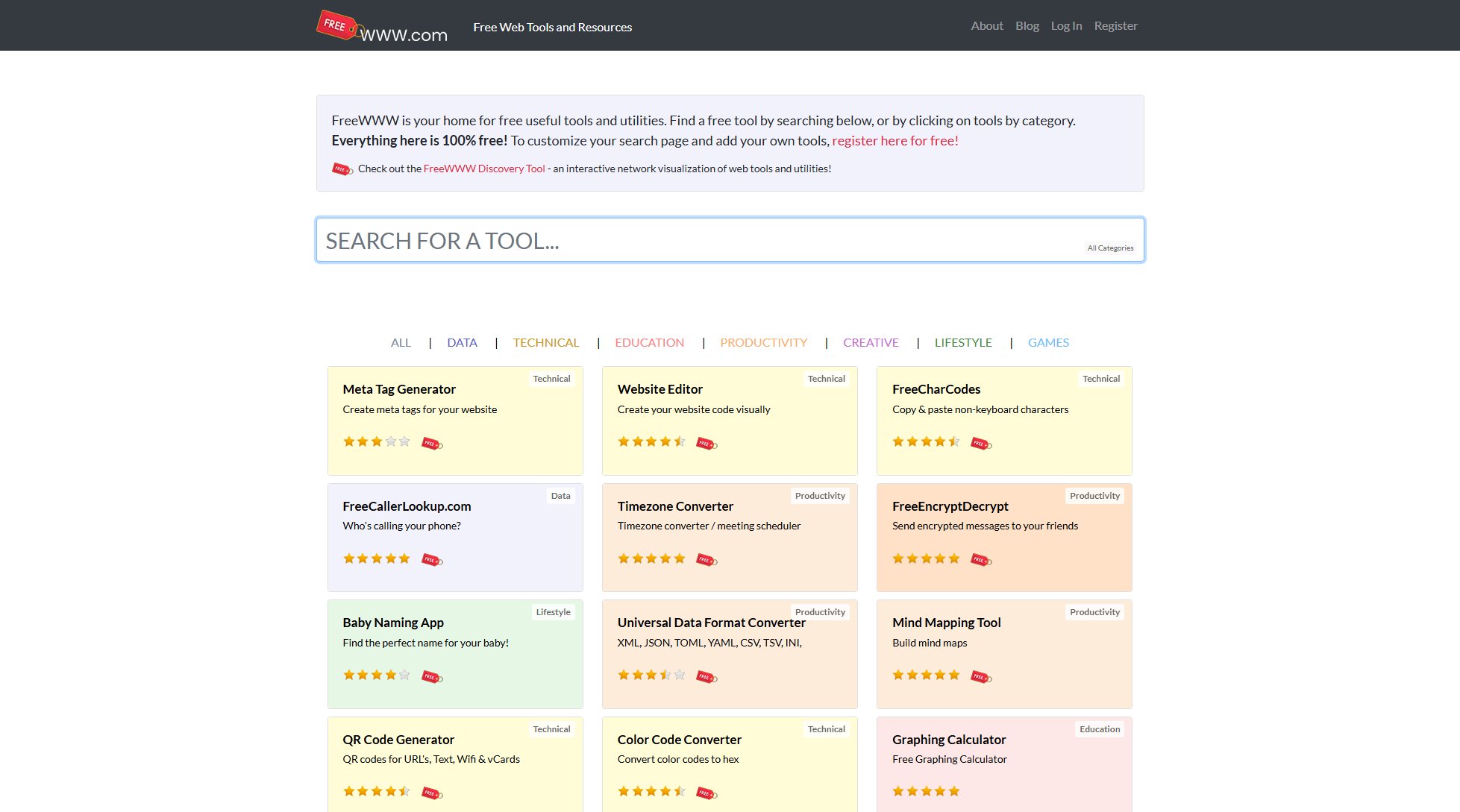Click the star rating on FreeCallerLookup.com
1460x812 pixels.
click(376, 558)
